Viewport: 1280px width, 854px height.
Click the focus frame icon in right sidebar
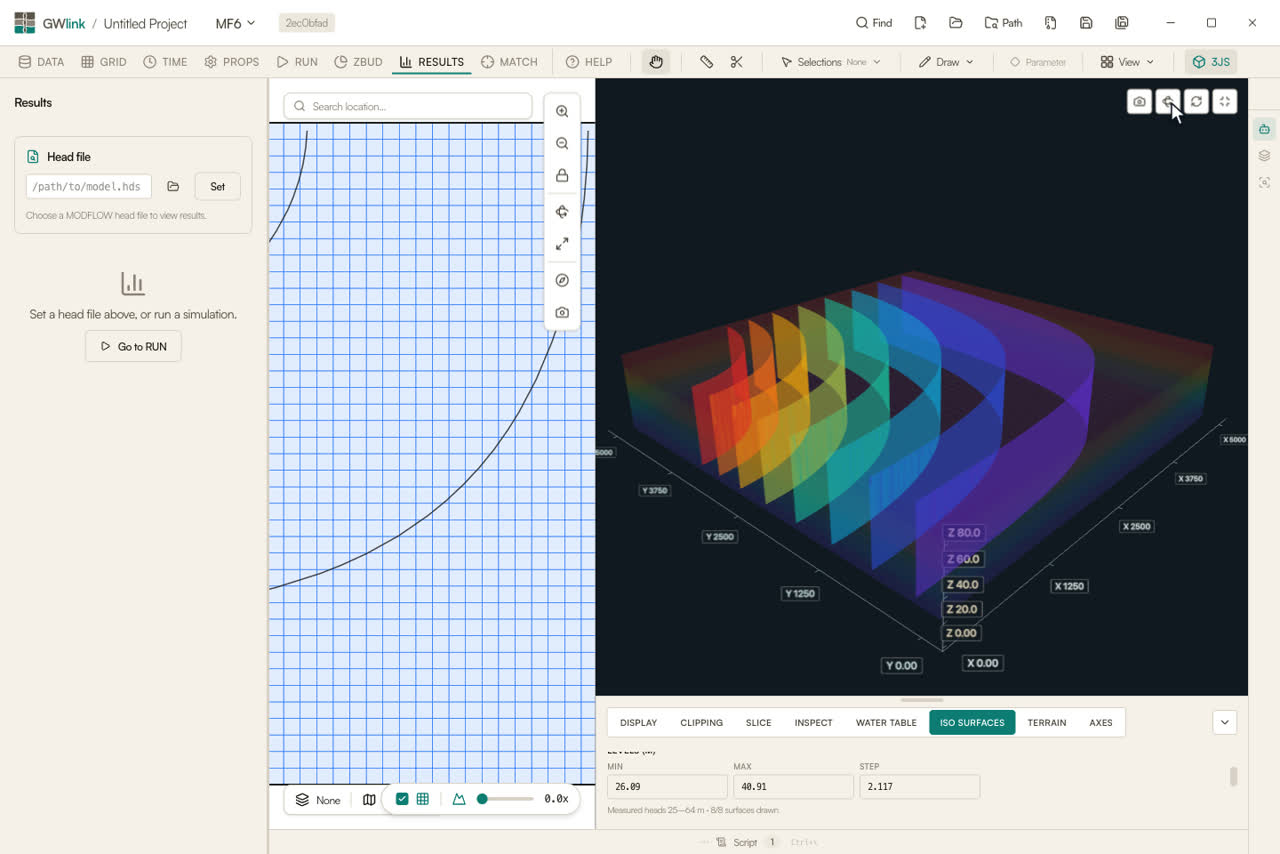point(1265,183)
